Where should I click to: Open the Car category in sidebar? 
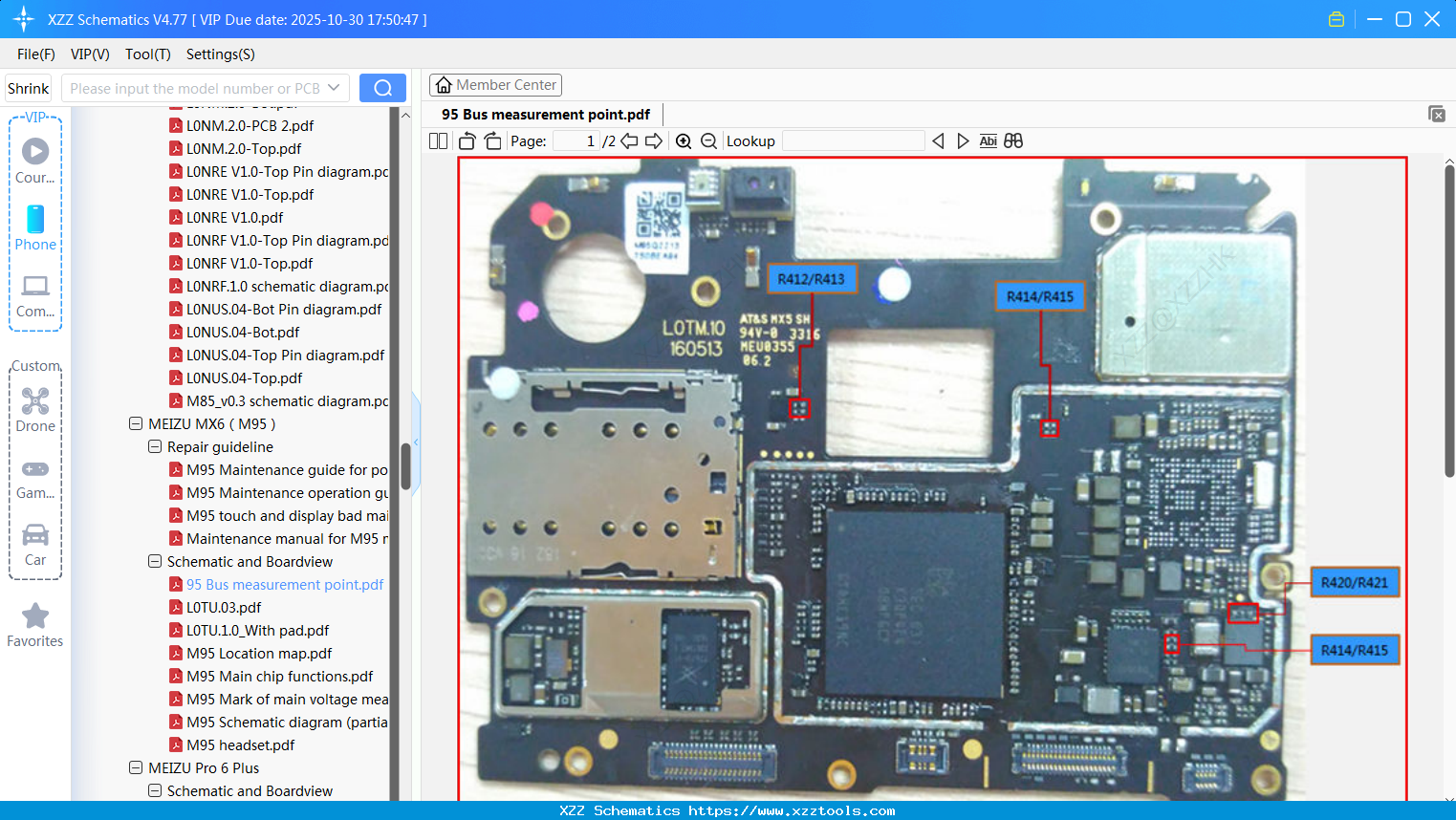click(x=35, y=545)
